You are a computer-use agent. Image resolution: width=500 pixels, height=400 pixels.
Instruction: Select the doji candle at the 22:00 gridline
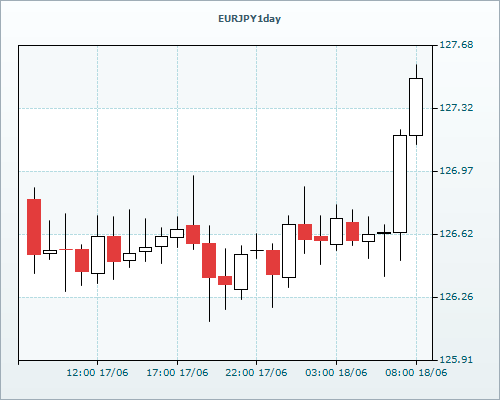pyautogui.click(x=257, y=250)
